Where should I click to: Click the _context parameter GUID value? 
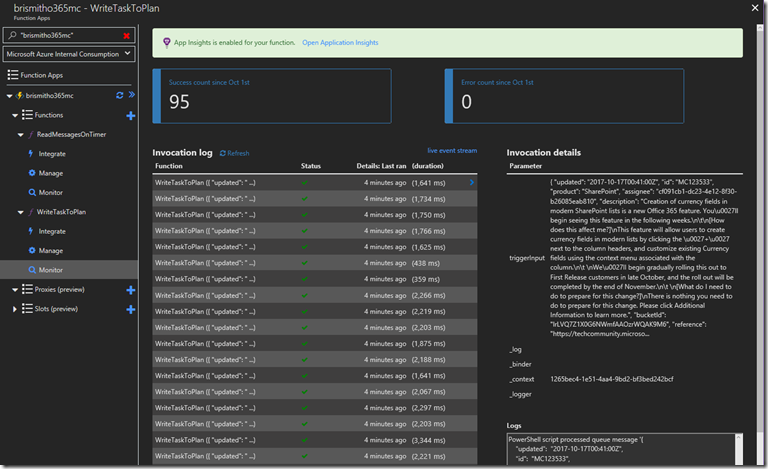[x=612, y=379]
